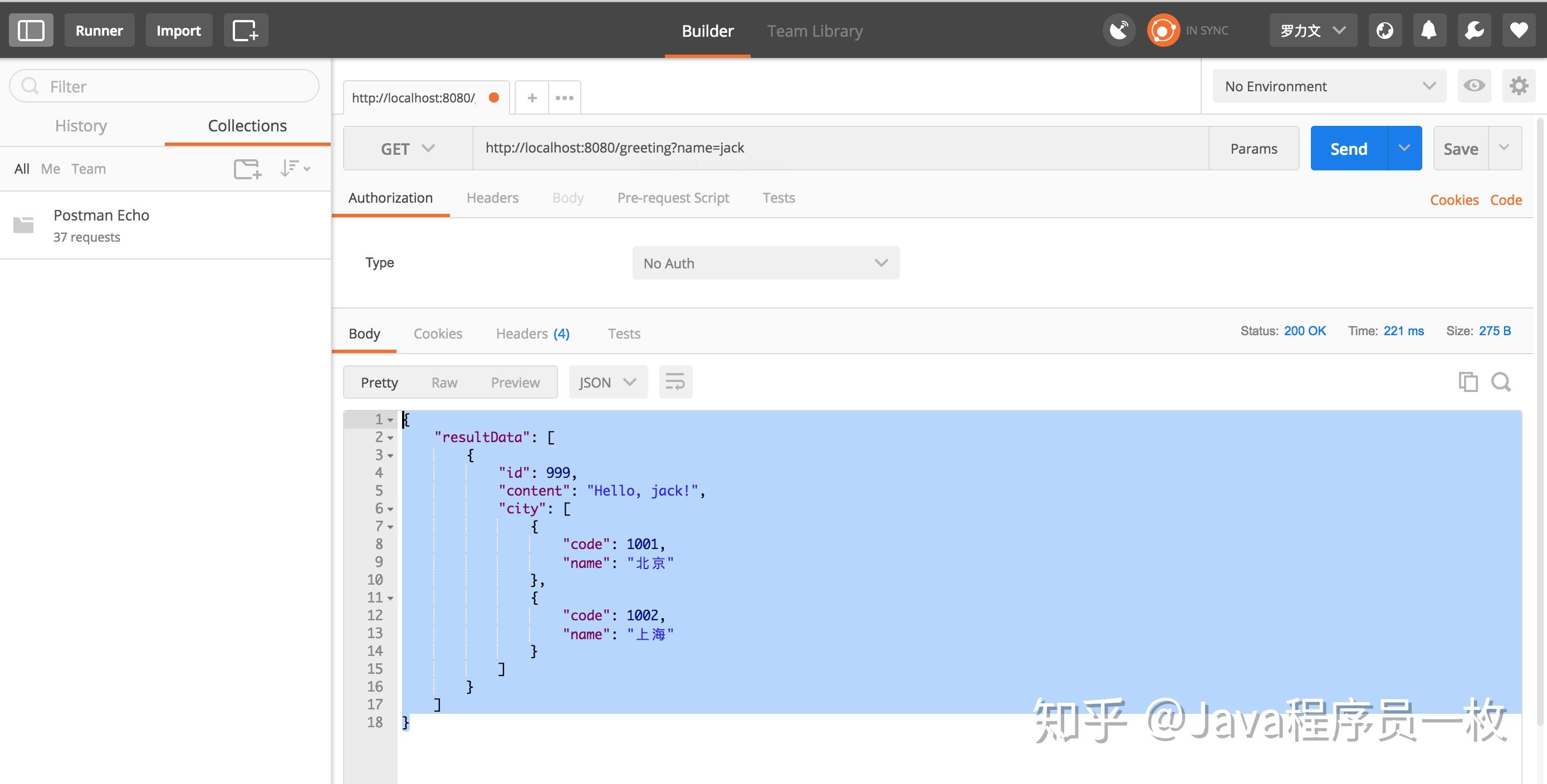Filter collections by Me

coord(51,169)
